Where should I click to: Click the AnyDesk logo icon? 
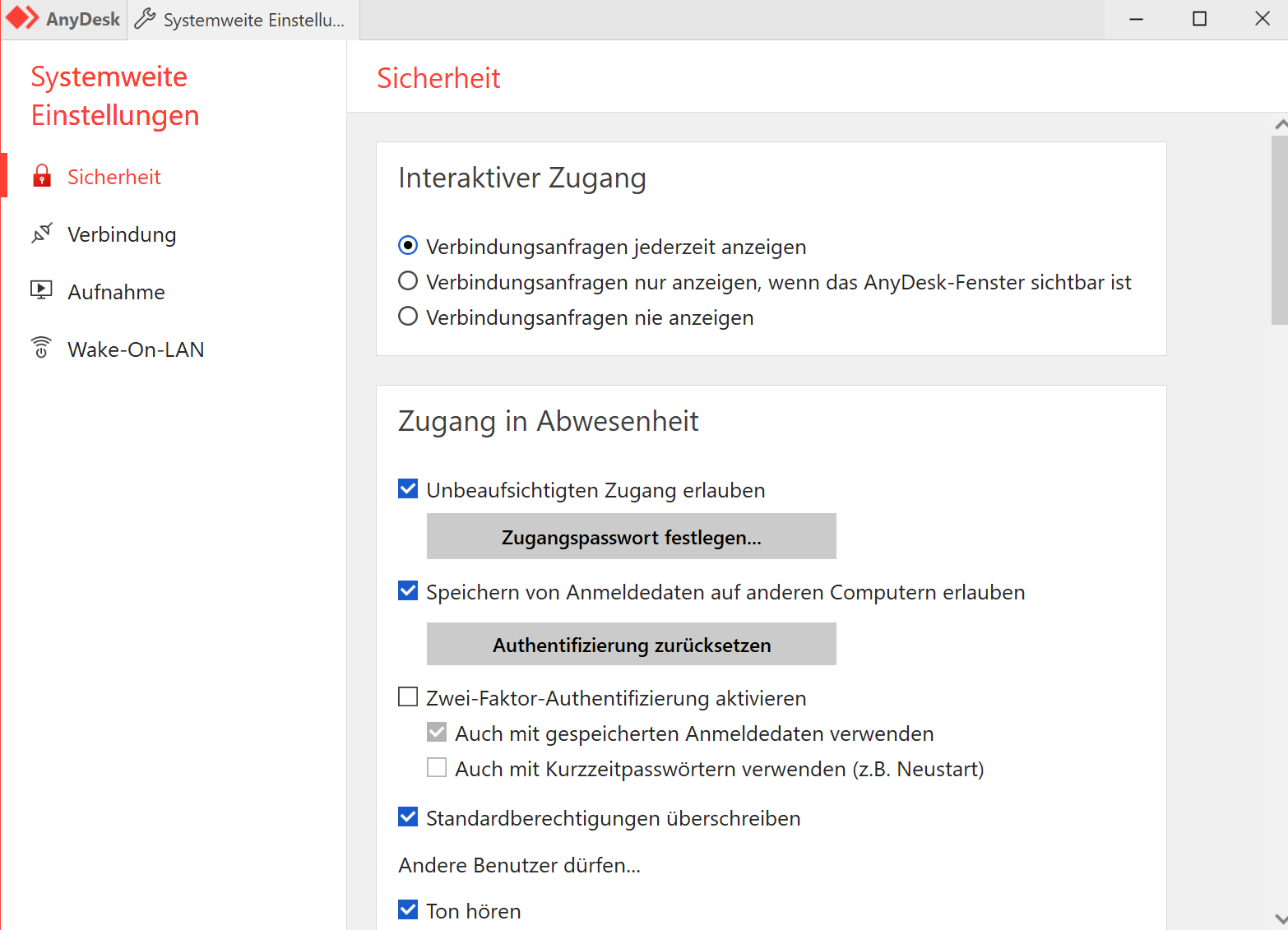coord(22,18)
